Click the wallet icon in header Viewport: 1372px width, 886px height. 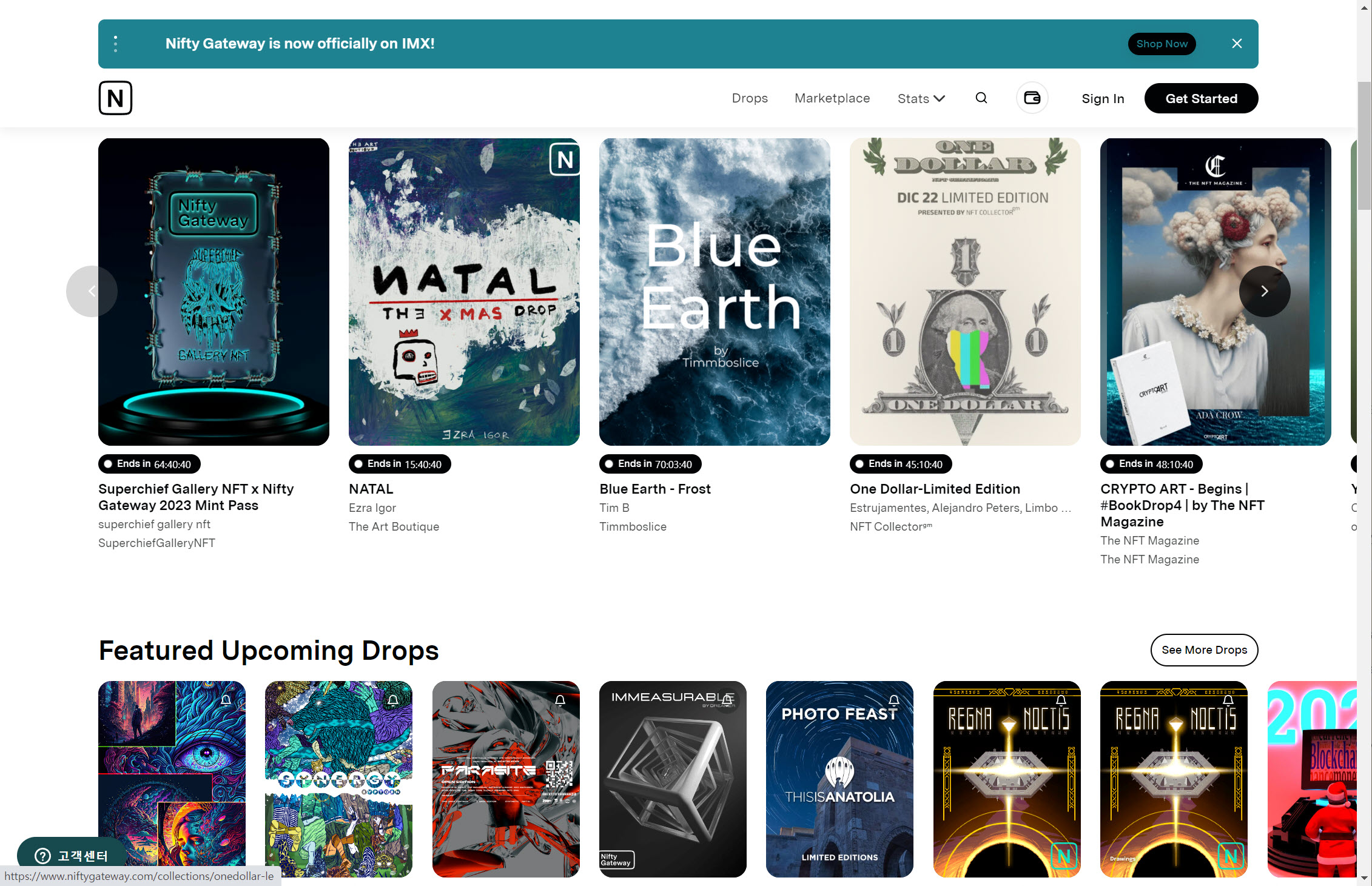point(1032,98)
